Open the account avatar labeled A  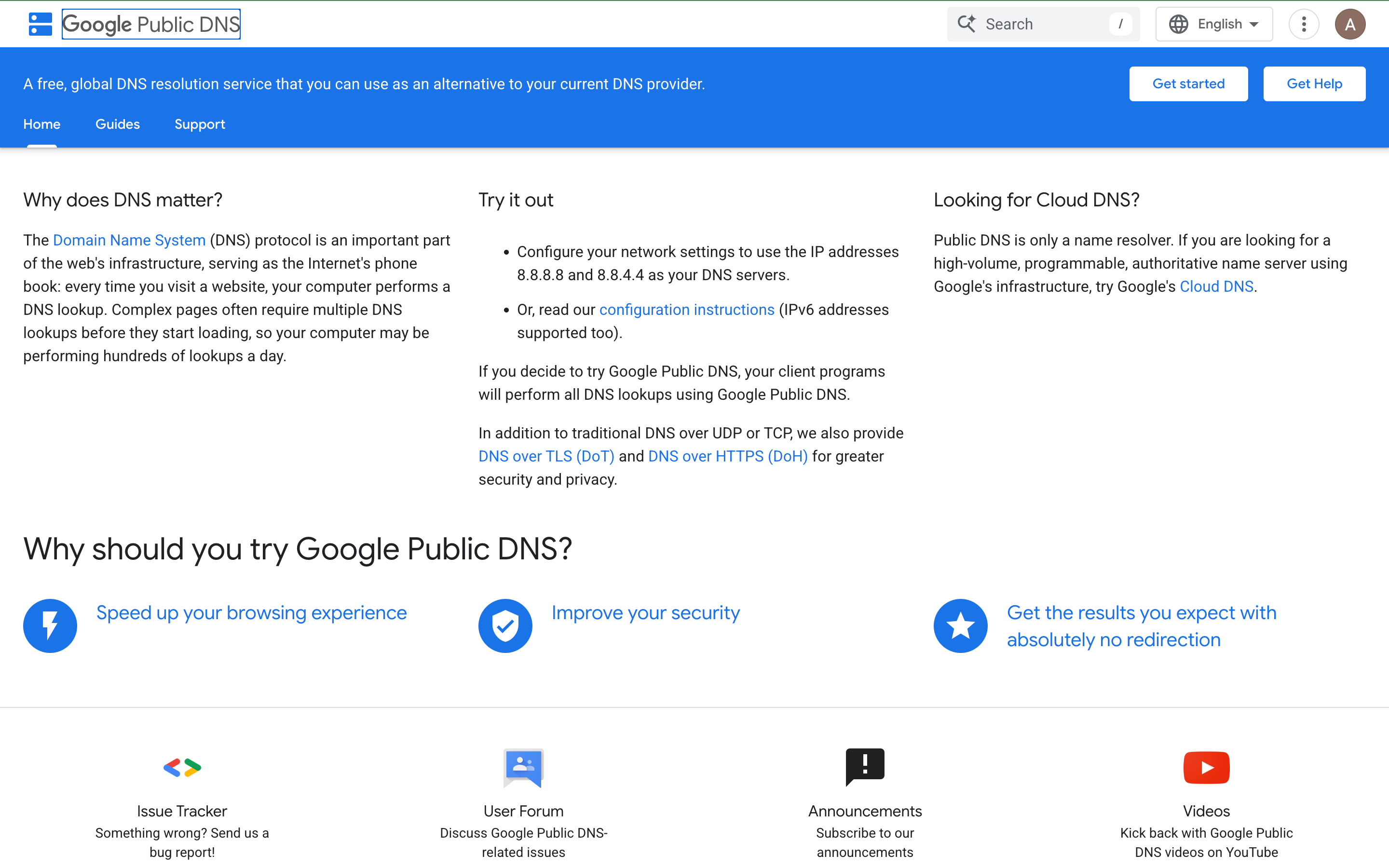point(1350,24)
